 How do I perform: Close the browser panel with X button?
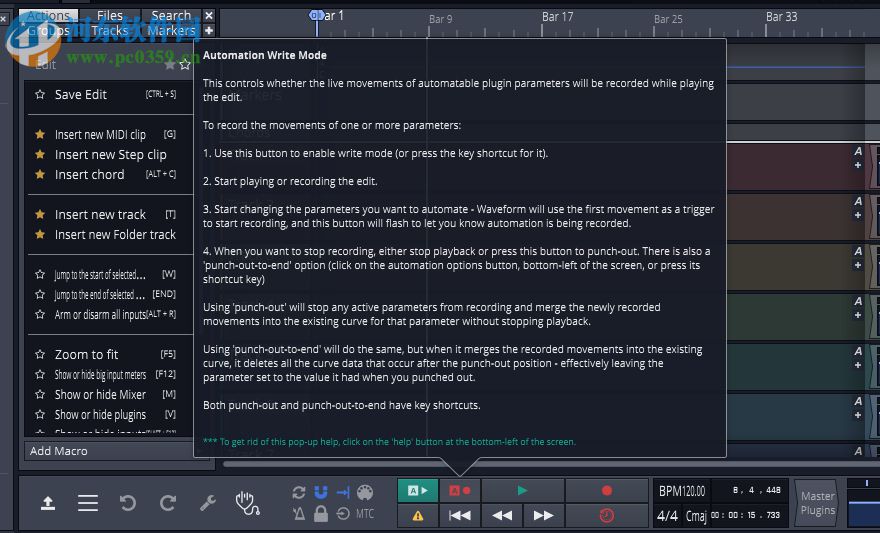click(x=209, y=16)
